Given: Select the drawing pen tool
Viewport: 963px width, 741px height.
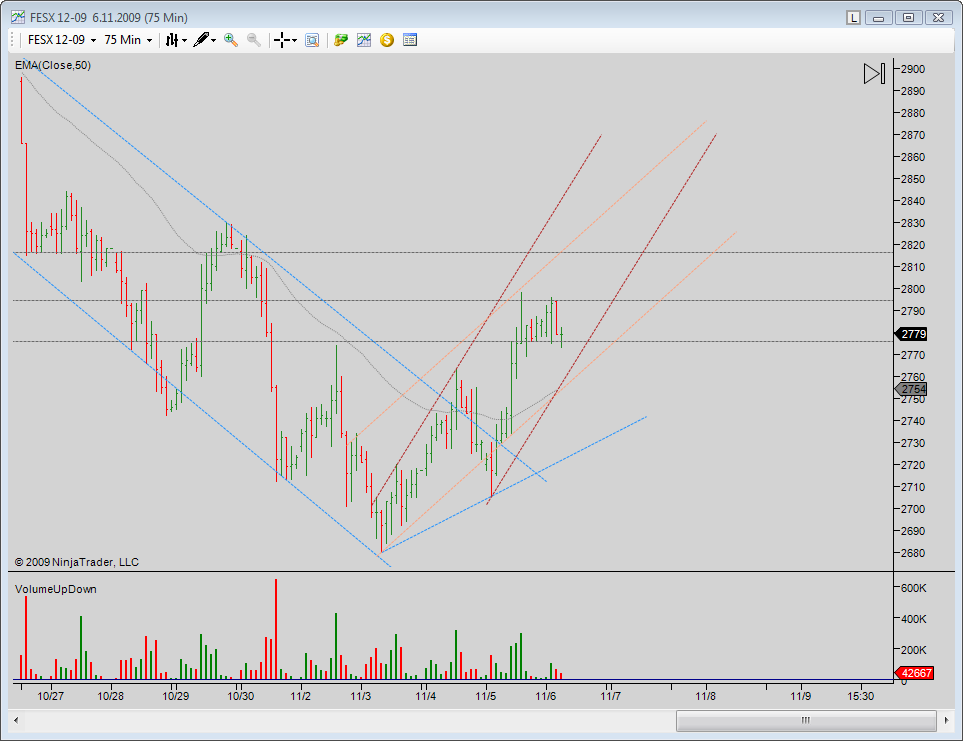Looking at the screenshot, I should (201, 40).
